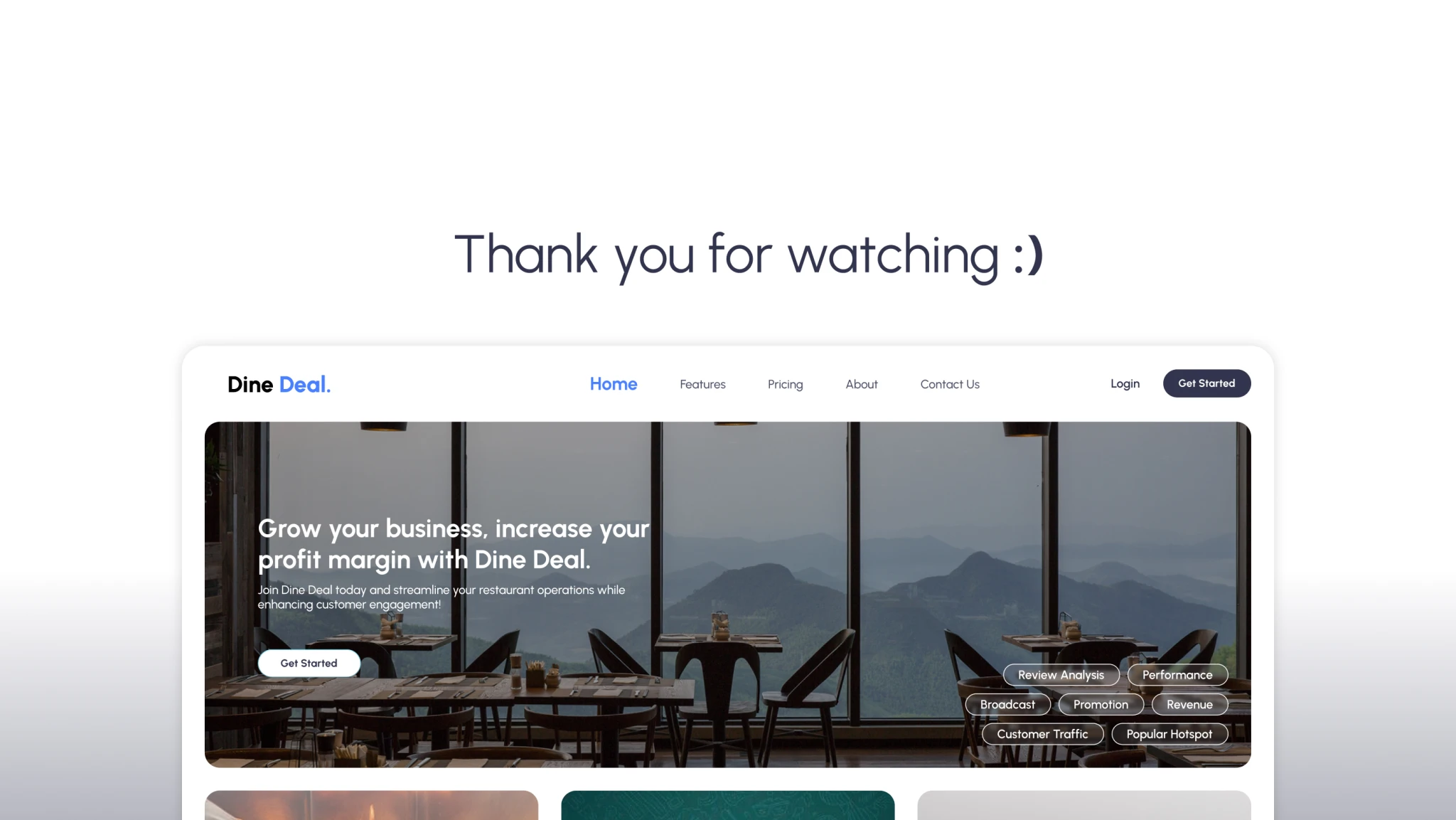Select the About nav link
The image size is (1456, 820).
pyautogui.click(x=862, y=384)
